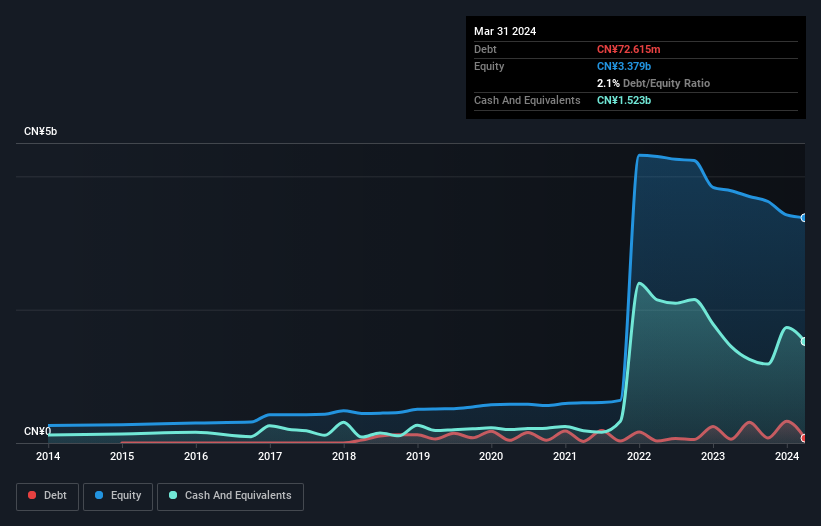This screenshot has height=526, width=821.
Task: Click the red Debt endpoint marker
Action: (804, 438)
